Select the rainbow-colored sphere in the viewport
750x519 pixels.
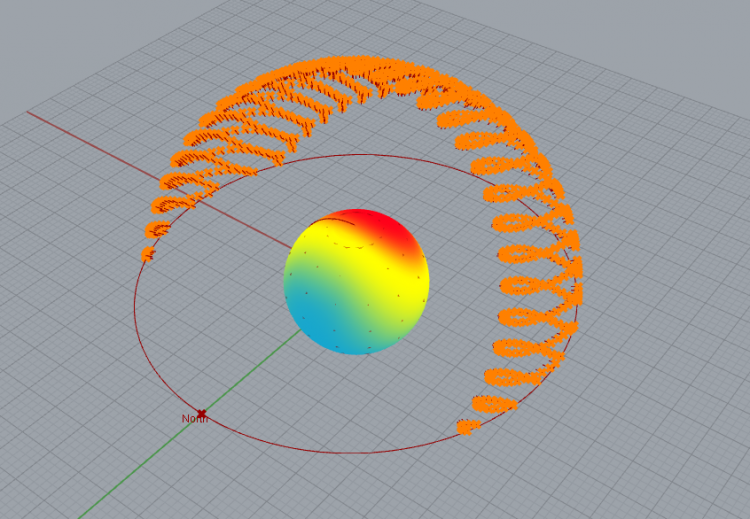[x=356, y=282]
